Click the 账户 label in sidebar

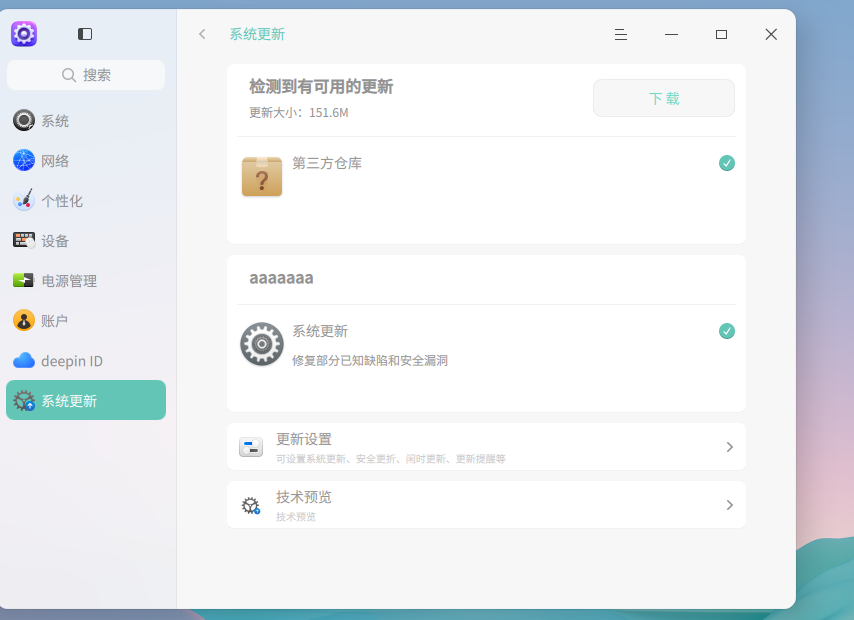coord(54,321)
